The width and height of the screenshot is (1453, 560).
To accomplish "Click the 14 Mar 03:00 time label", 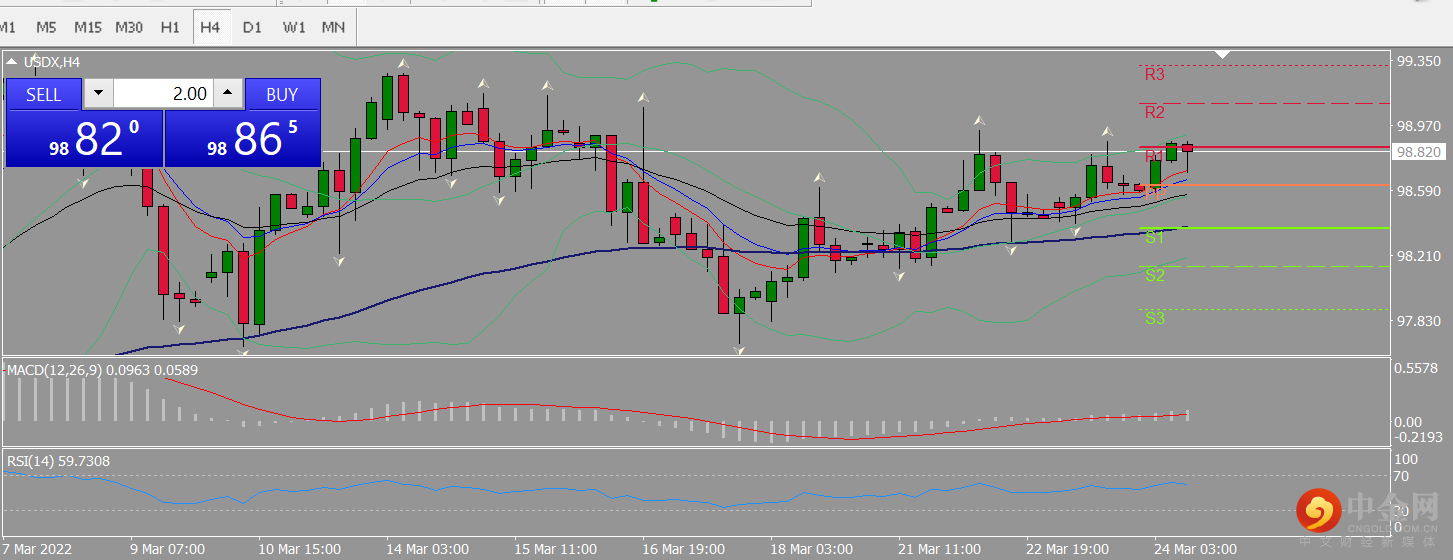I will pos(428,549).
